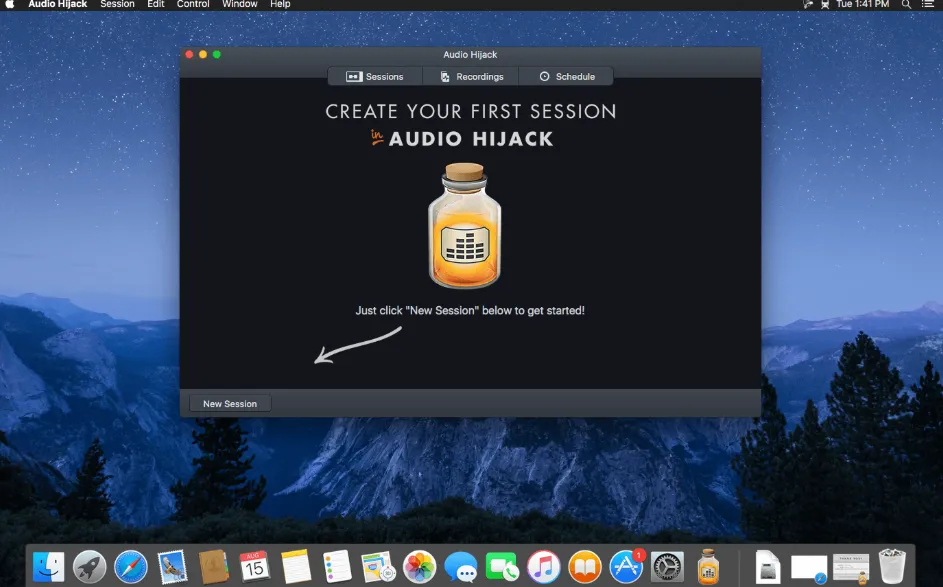Open the Help menu
Image resolution: width=943 pixels, height=587 pixels.
(x=280, y=4)
